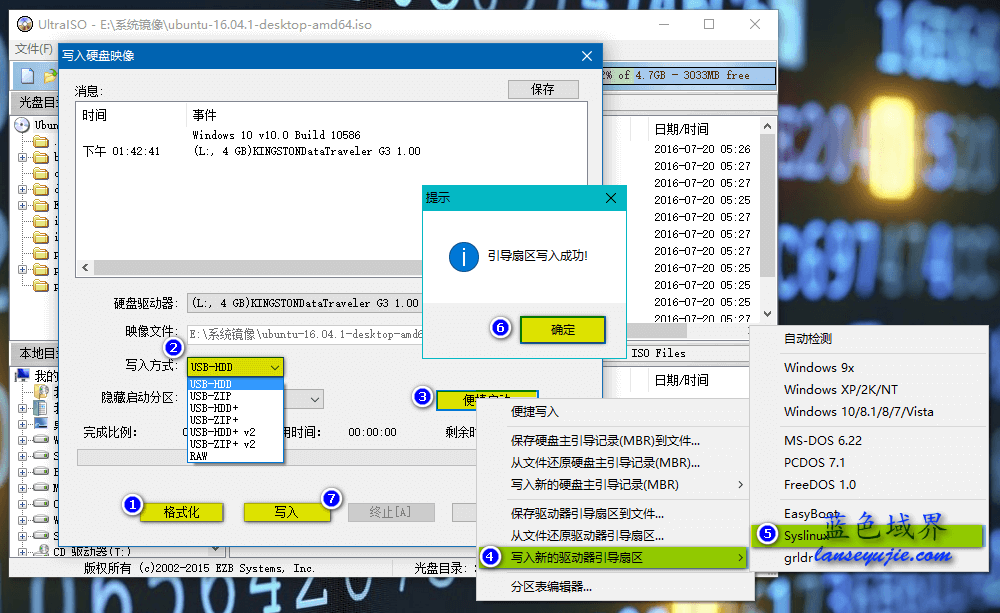
Task: Open 写入新的硬盘主引导记录(MBR) submenu
Action: [x=613, y=485]
